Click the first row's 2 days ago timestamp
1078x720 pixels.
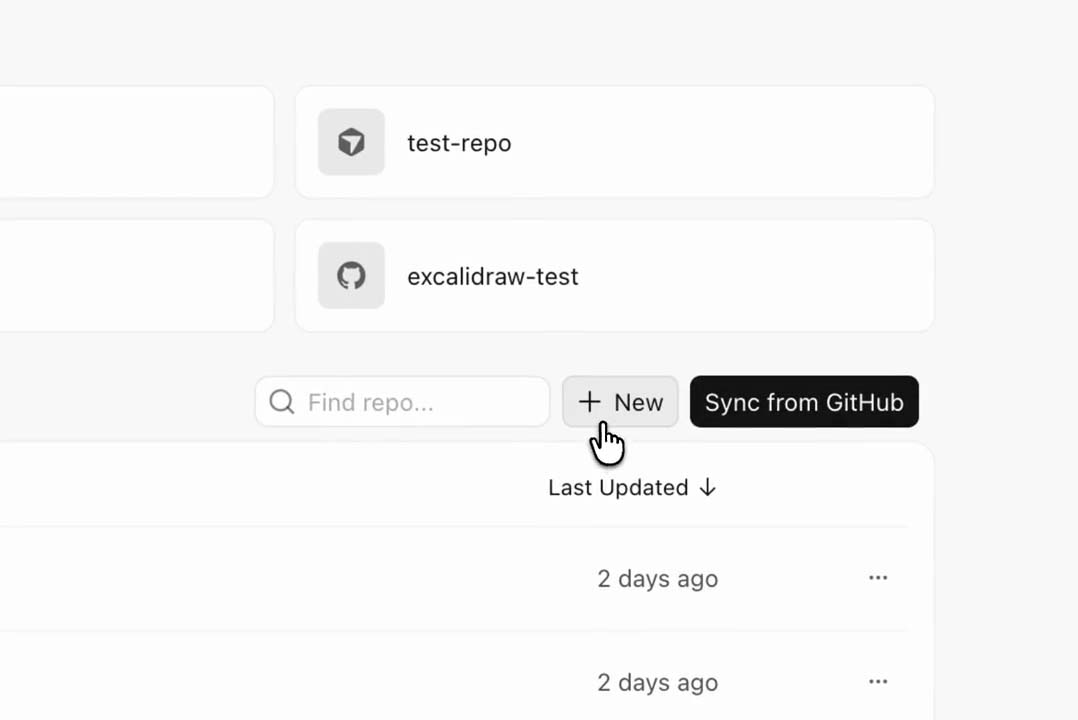coord(657,578)
